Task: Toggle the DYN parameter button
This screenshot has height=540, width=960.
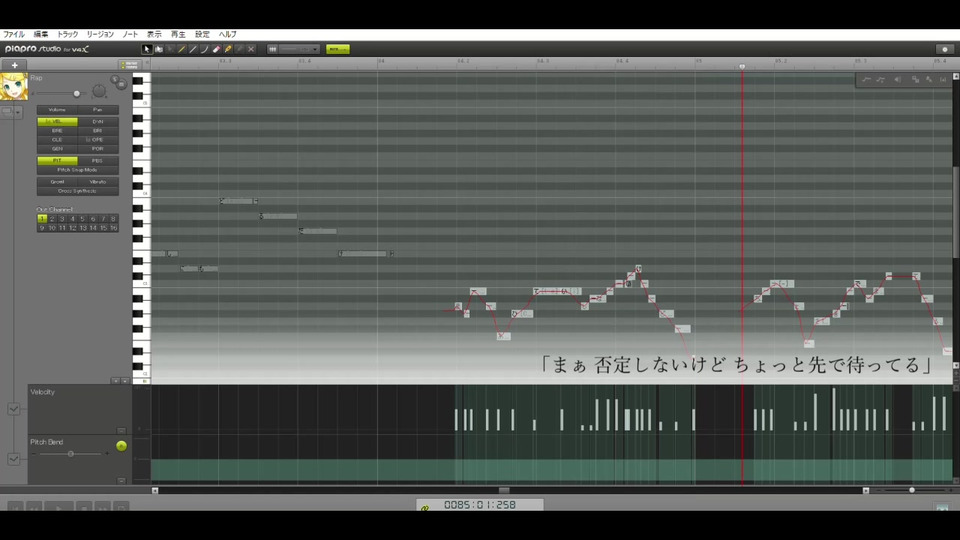Action: [98, 121]
